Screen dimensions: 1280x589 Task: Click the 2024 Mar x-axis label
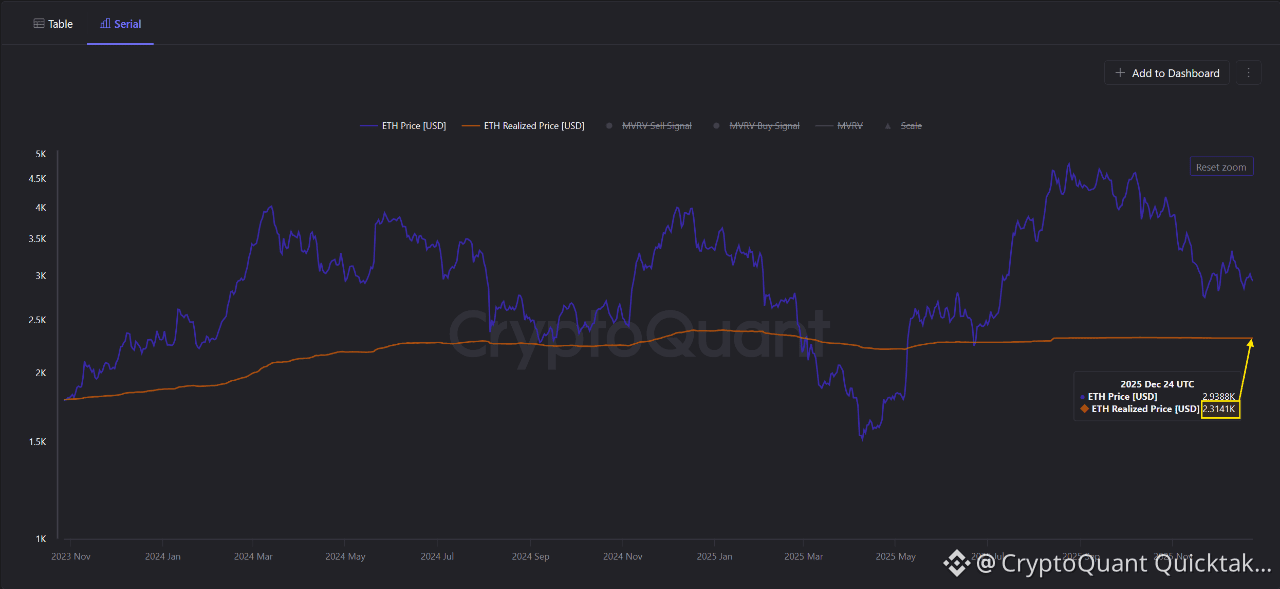click(253, 556)
